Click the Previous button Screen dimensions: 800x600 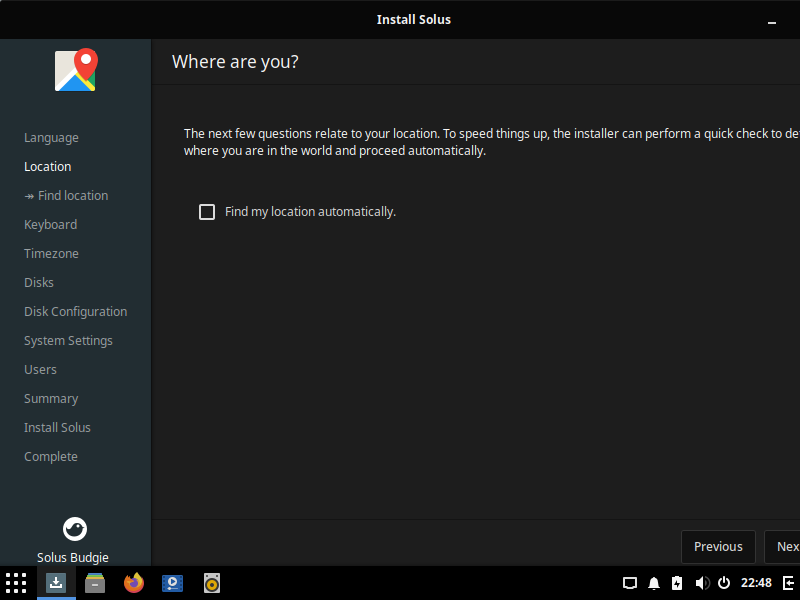point(718,546)
